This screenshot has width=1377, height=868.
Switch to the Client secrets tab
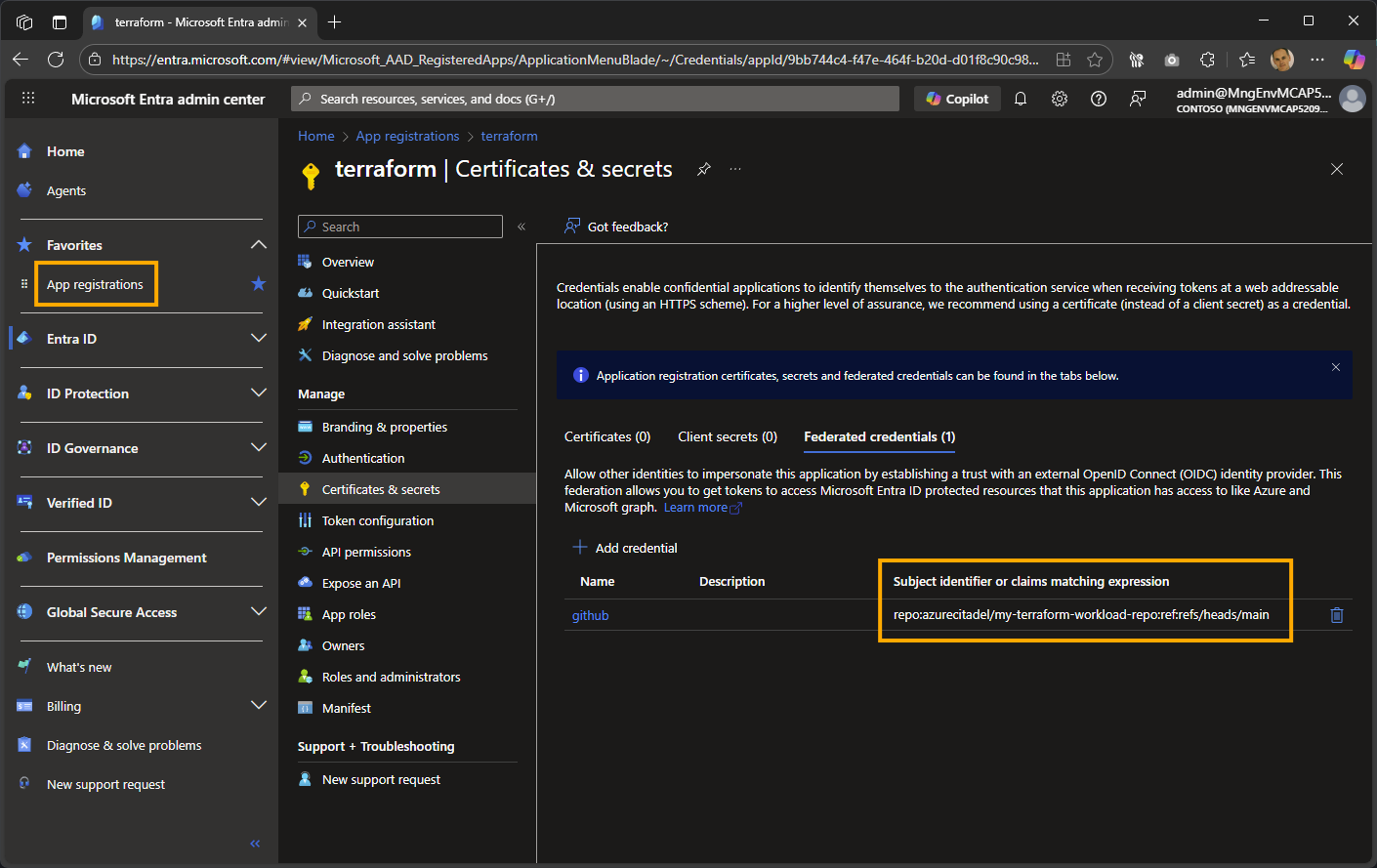click(728, 436)
